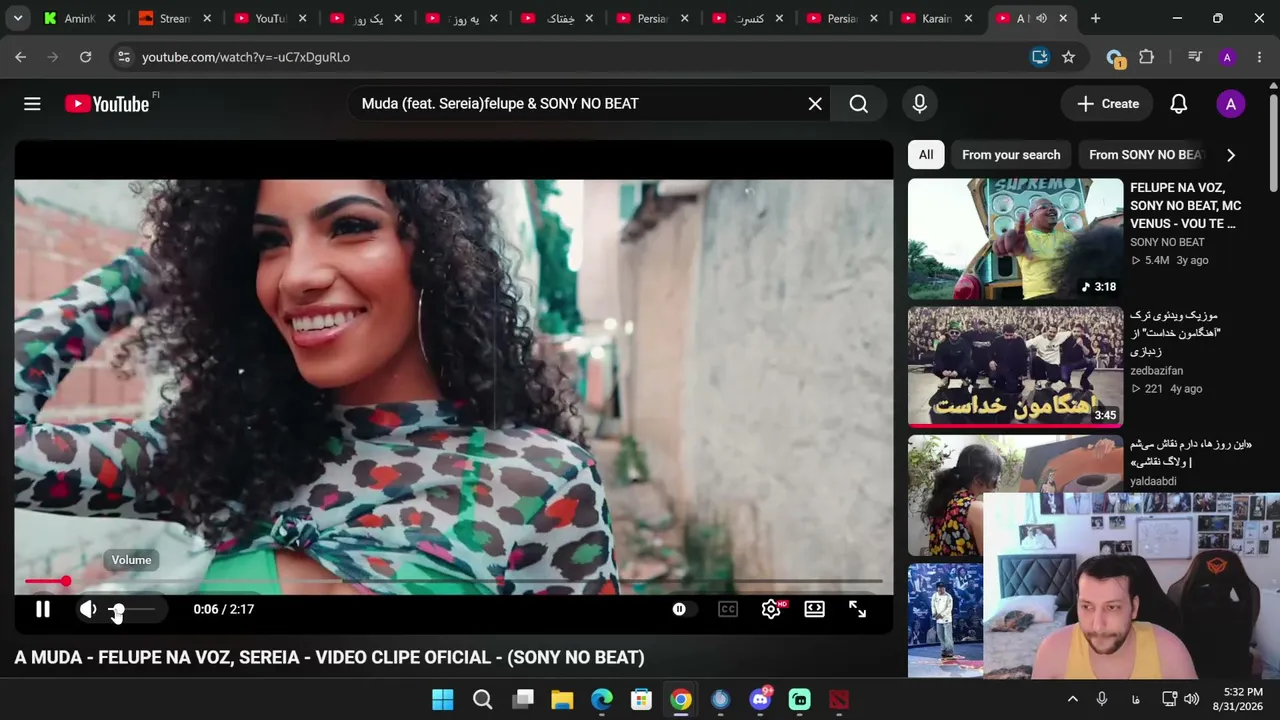Open File Explorer from the taskbar
This screenshot has height=720, width=1280.
[562, 699]
